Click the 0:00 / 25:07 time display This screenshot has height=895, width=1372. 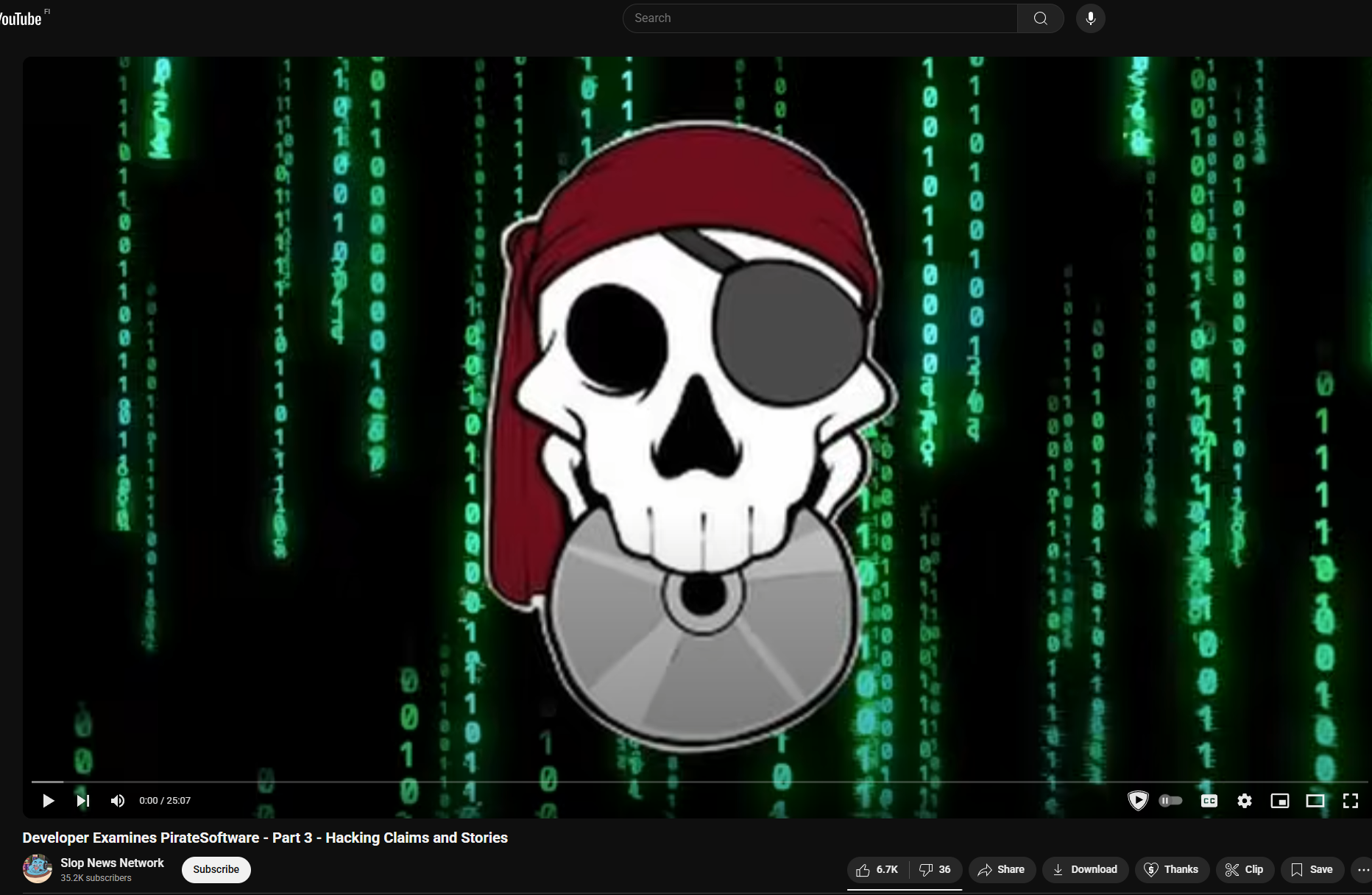click(165, 800)
